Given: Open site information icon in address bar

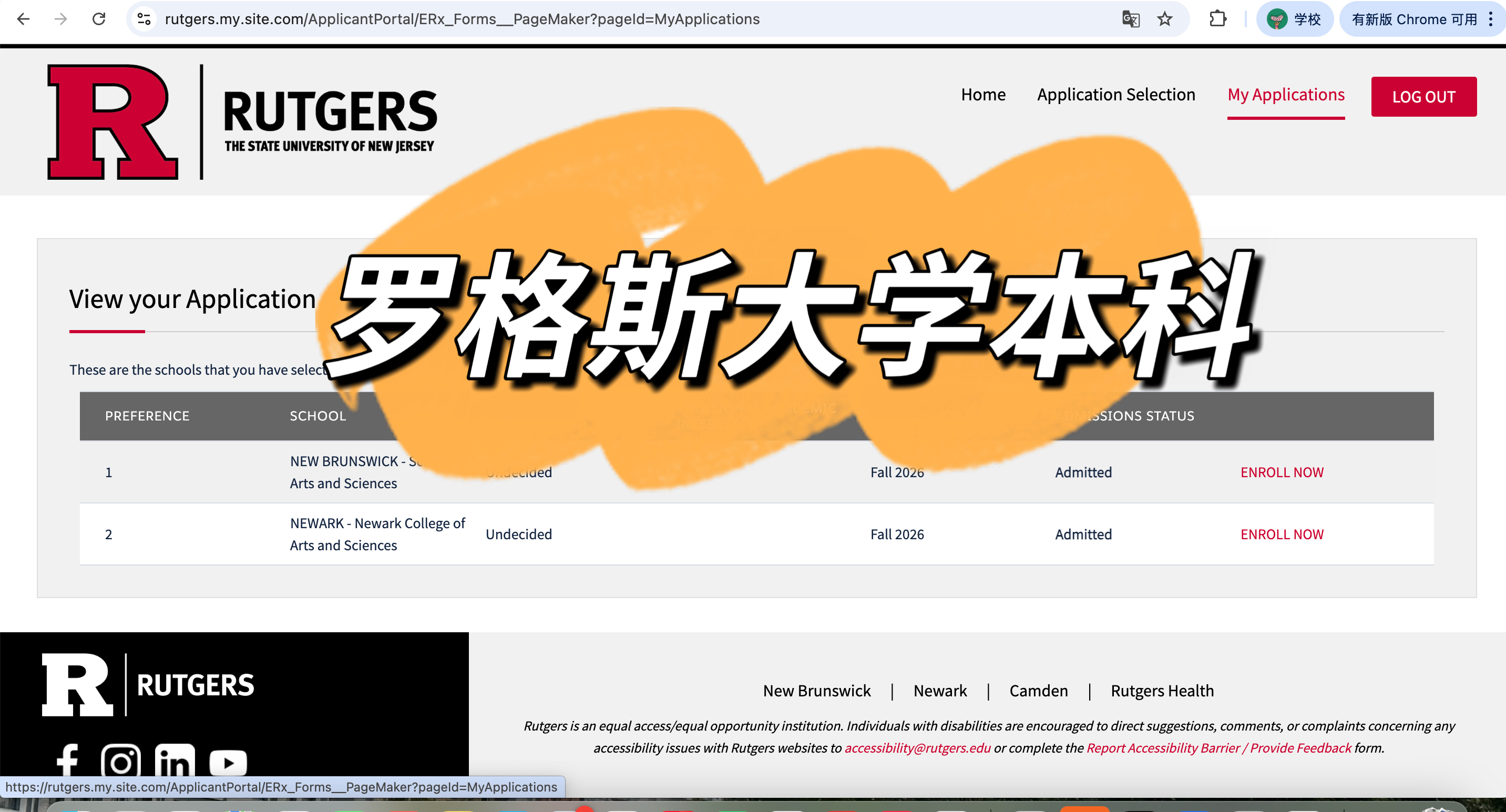Looking at the screenshot, I should tap(144, 19).
